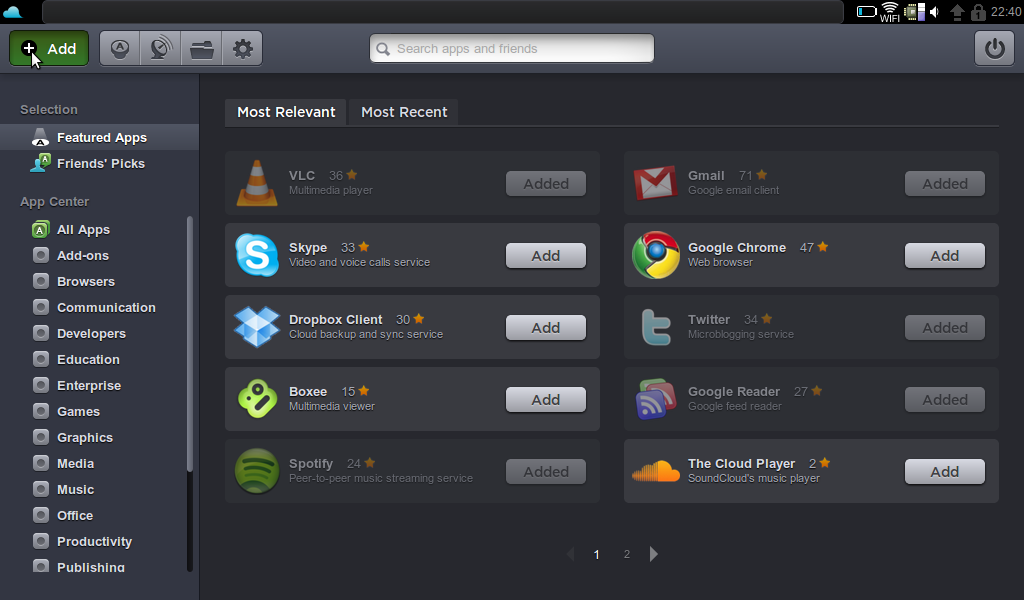Add Google Chrome browser

[x=944, y=255]
